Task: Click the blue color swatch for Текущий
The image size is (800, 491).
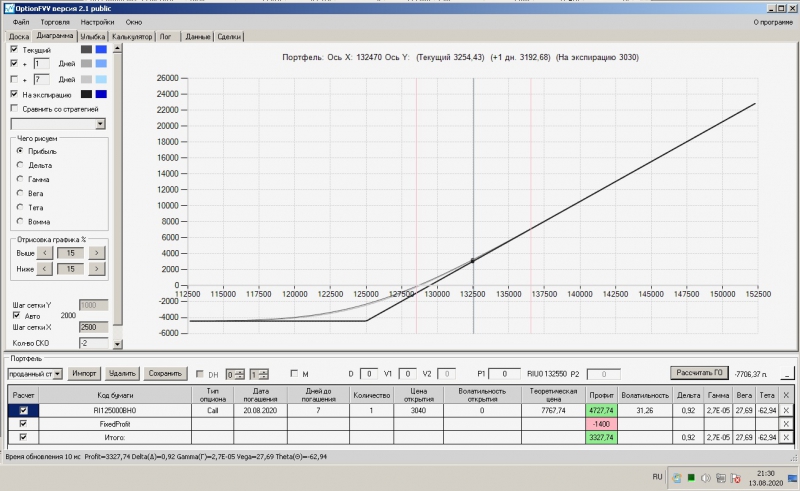Action: [101, 50]
